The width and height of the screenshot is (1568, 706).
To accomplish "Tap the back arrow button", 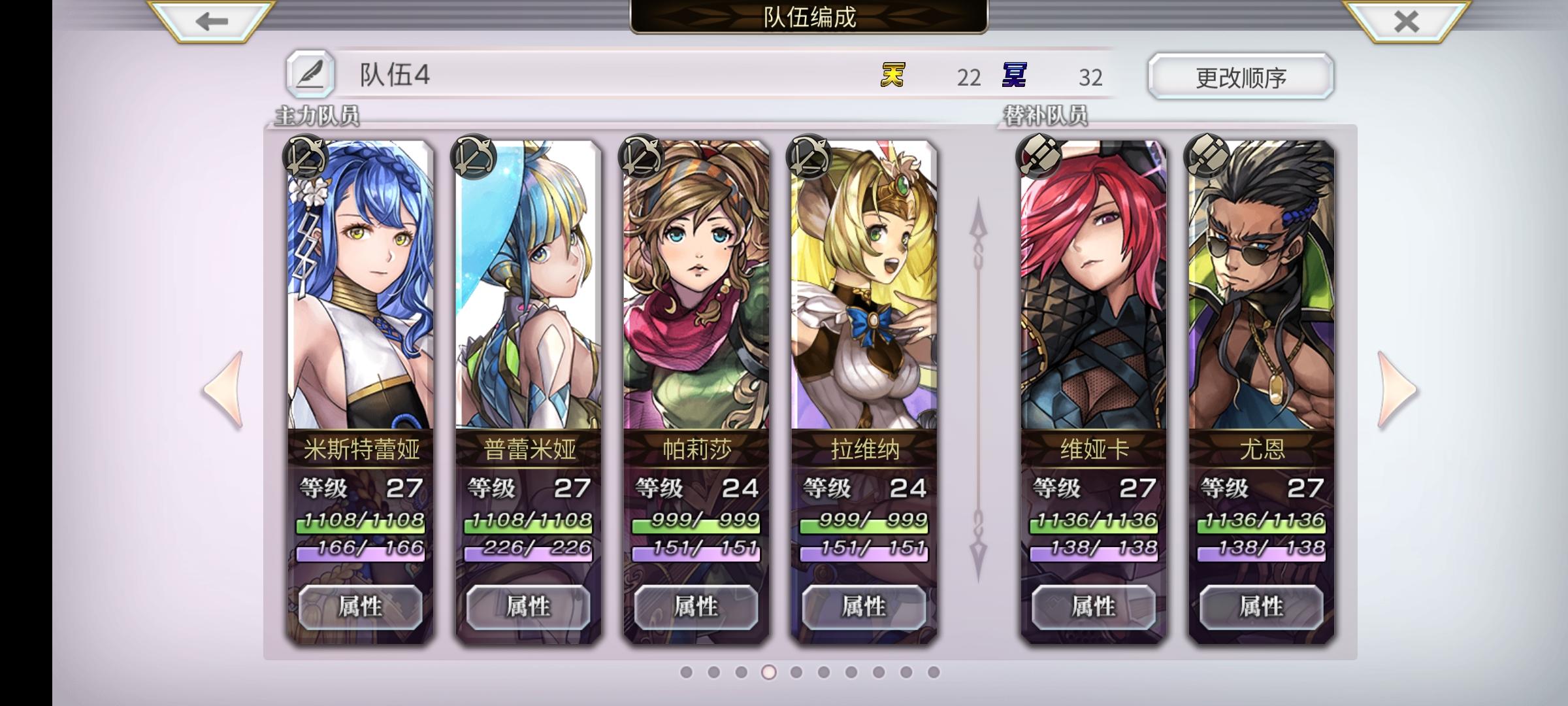I will pyautogui.click(x=212, y=21).
